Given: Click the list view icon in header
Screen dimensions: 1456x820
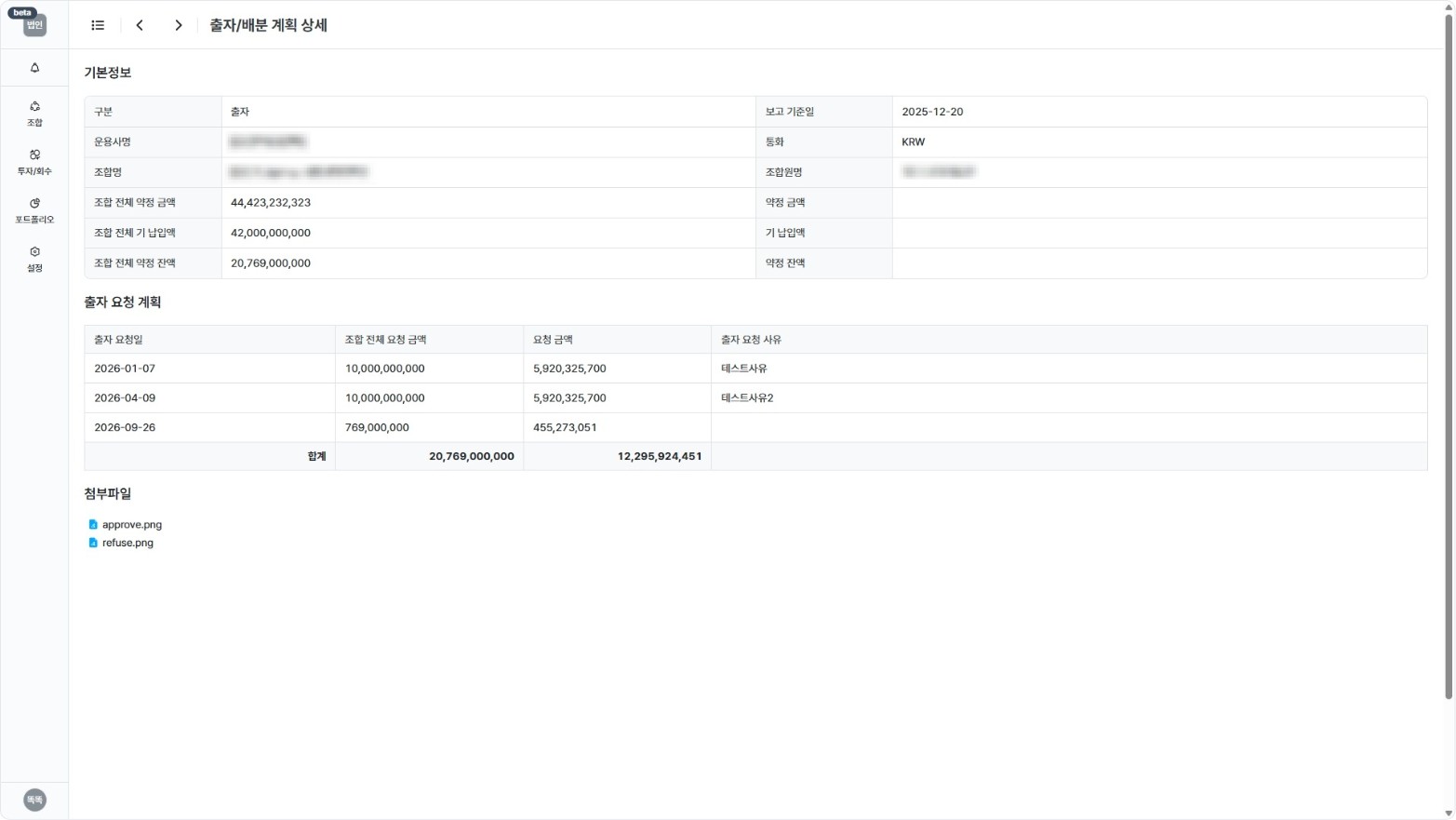Looking at the screenshot, I should pos(98,25).
